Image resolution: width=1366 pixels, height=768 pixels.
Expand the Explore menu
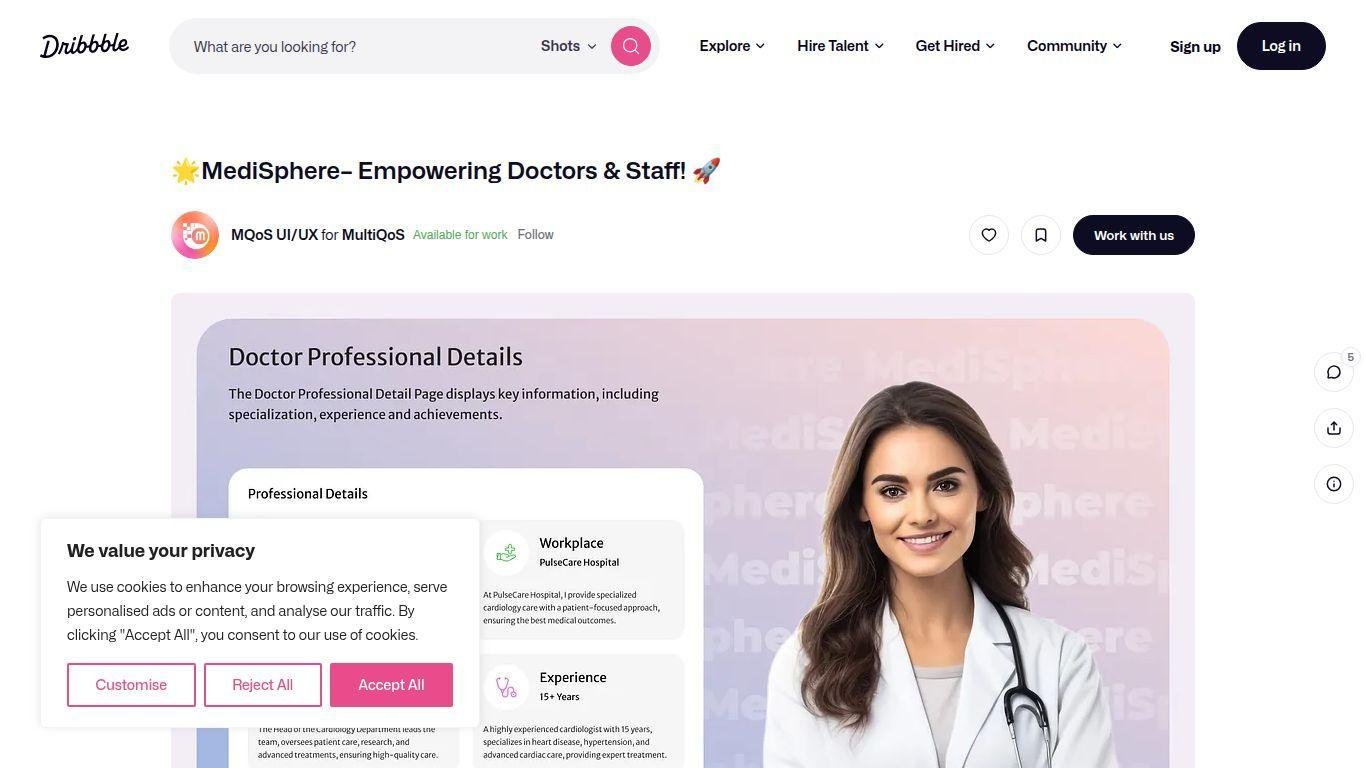732,46
